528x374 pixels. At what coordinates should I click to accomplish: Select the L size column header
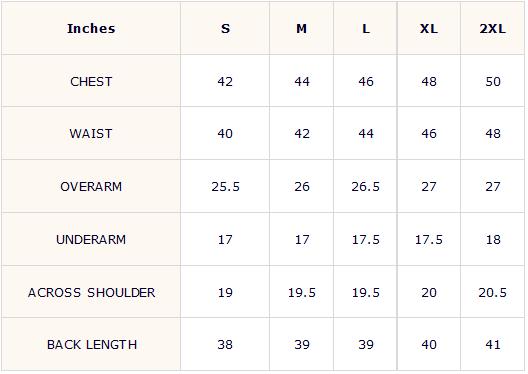pos(366,29)
